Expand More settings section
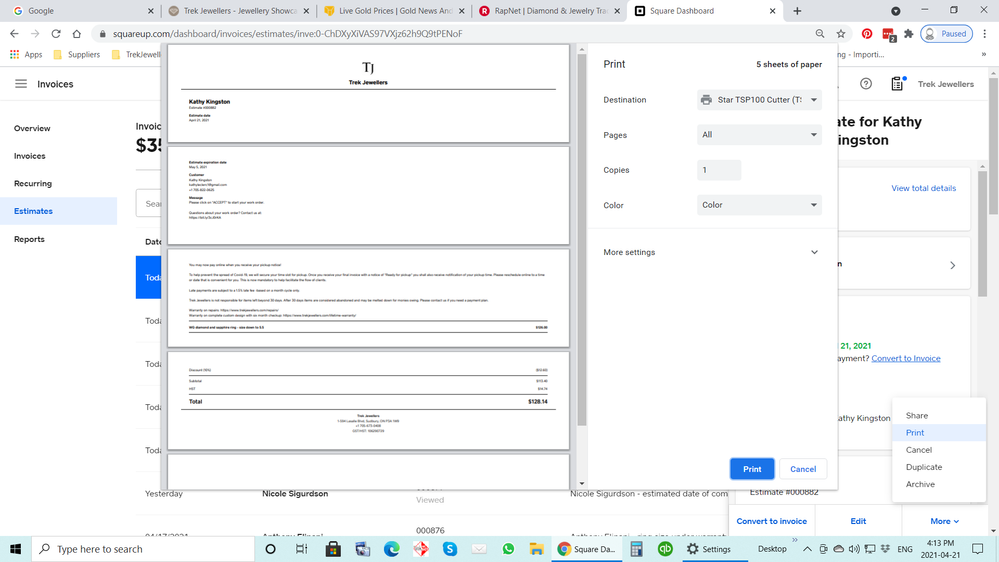Viewport: 999px width, 562px height. point(712,252)
